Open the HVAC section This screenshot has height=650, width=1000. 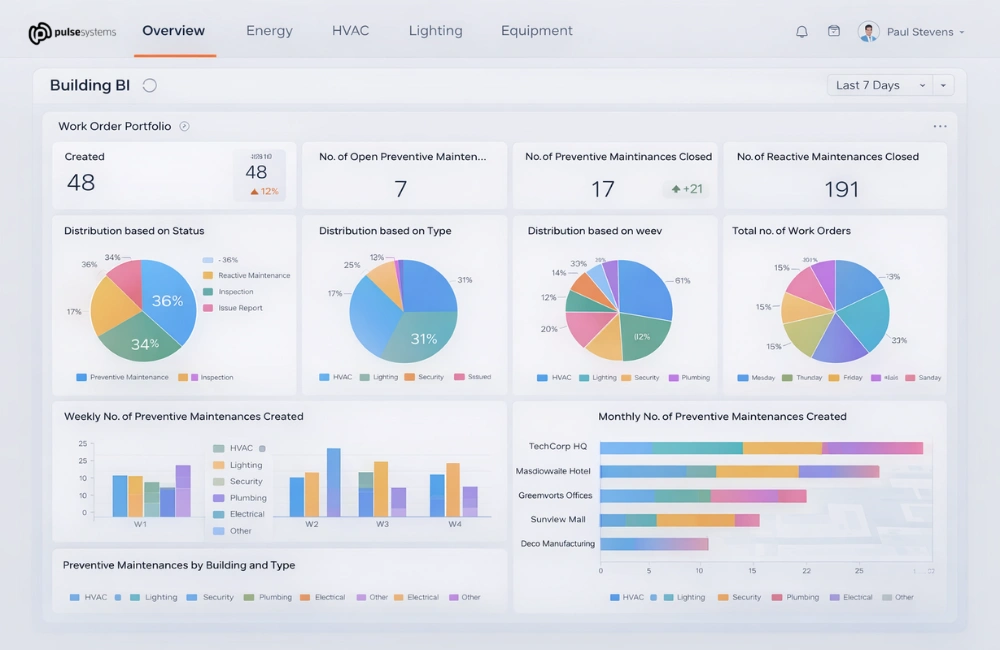(x=350, y=31)
